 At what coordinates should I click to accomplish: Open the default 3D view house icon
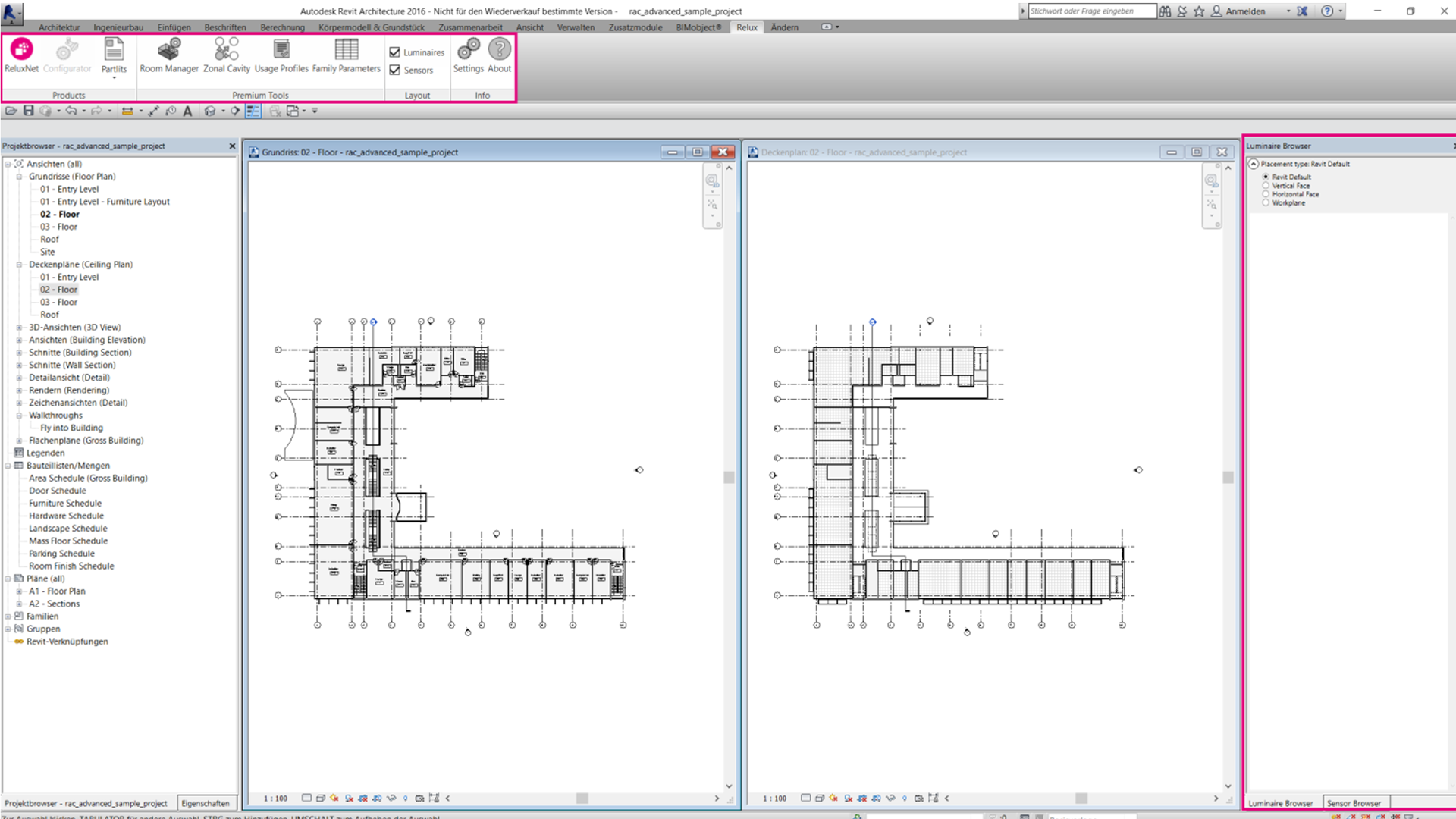pyautogui.click(x=209, y=111)
